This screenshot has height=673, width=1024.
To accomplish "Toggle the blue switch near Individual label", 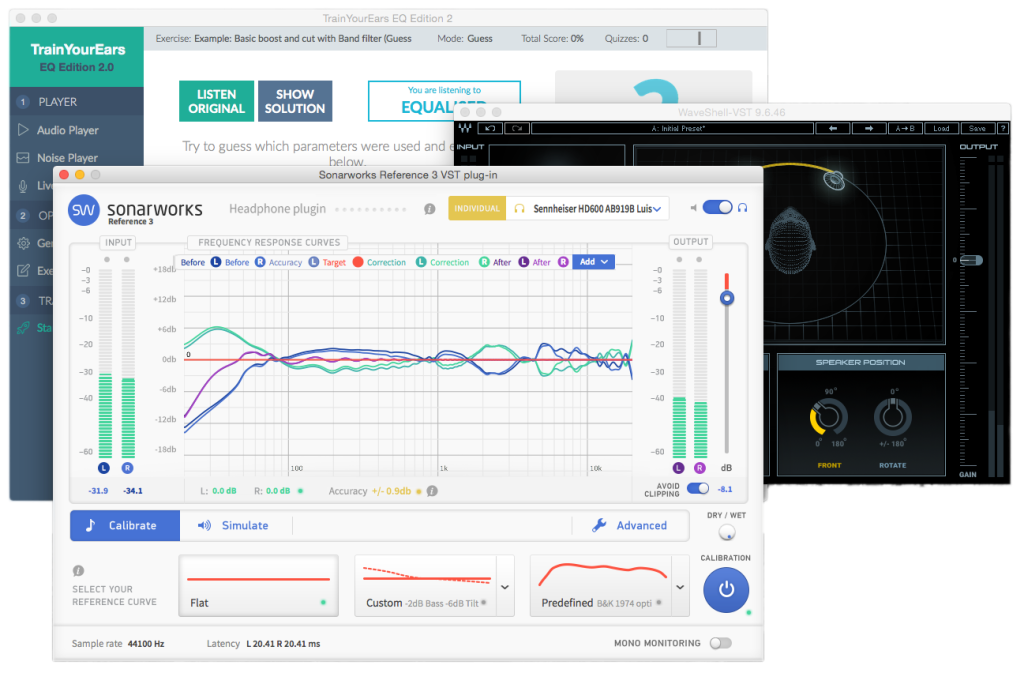I will 717,208.
